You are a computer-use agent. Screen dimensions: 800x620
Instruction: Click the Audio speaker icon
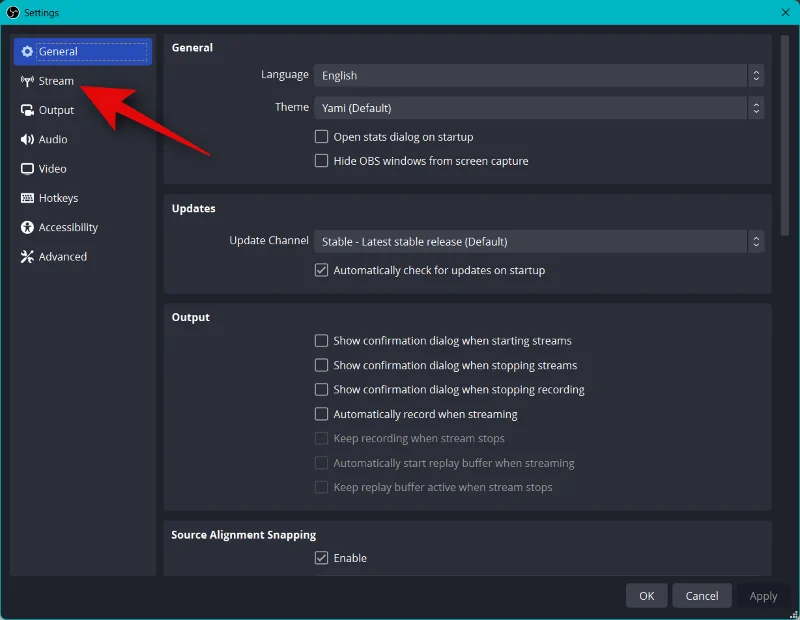coord(27,139)
